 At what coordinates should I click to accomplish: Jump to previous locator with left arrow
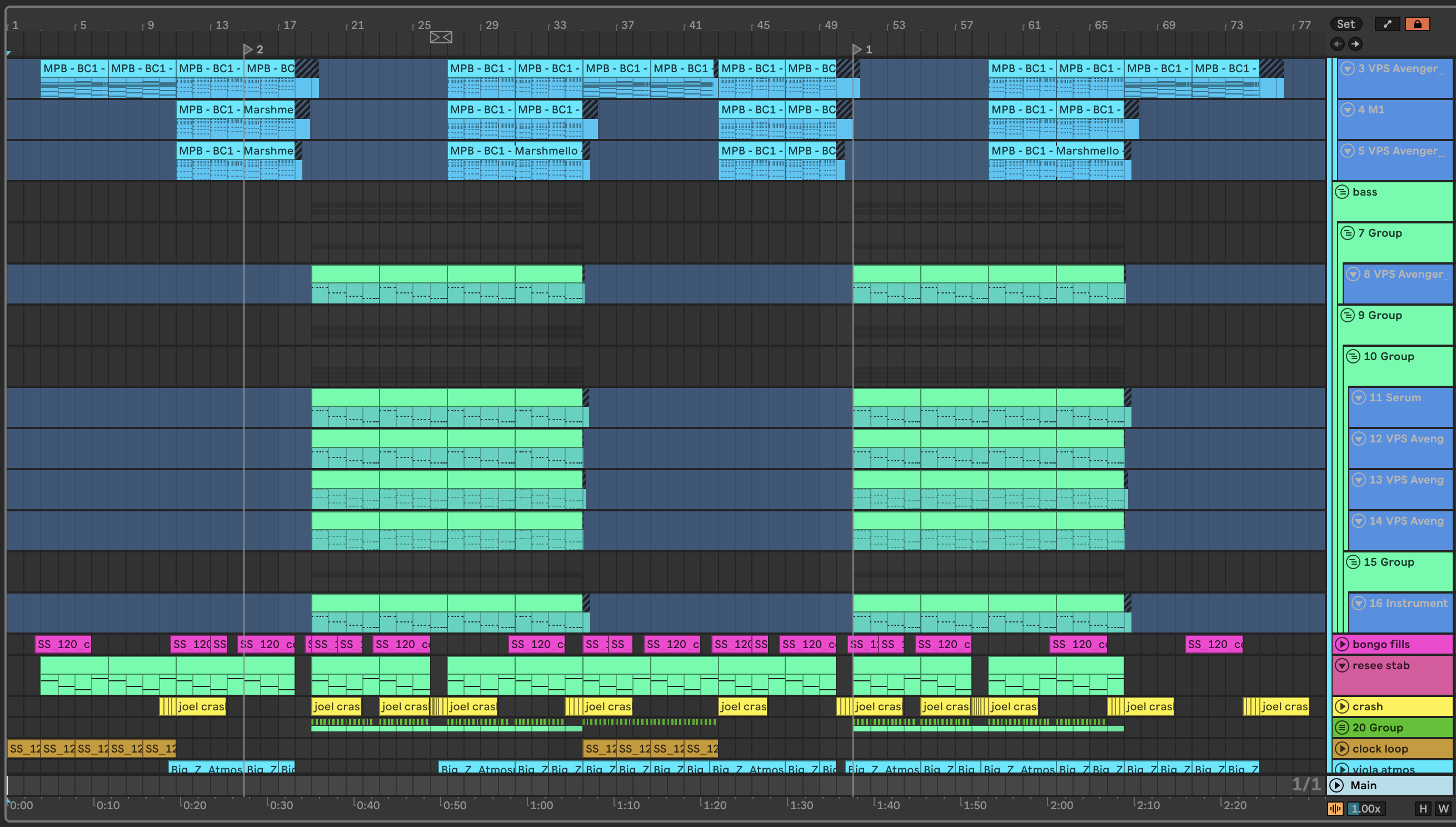pos(1337,44)
